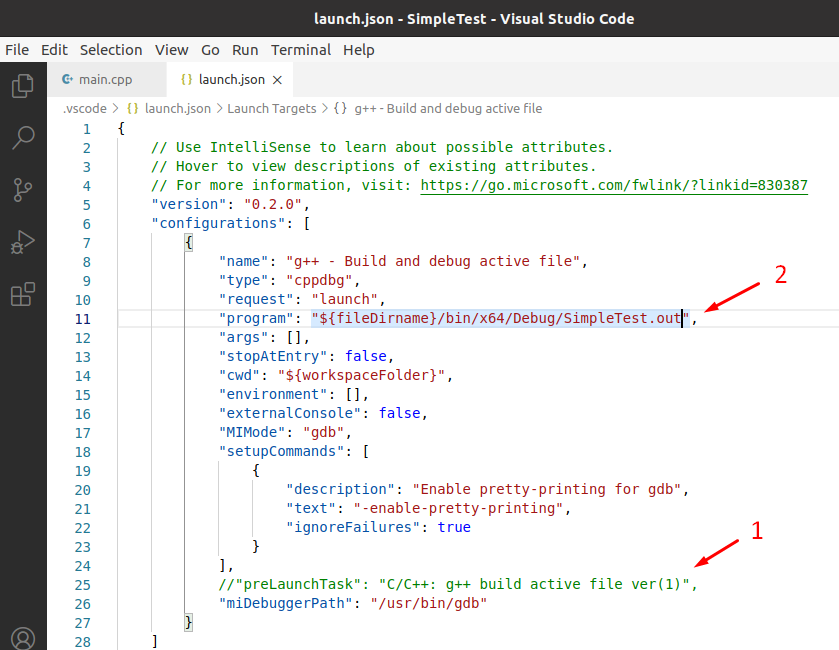
Task: Click the "configurations" key
Action: pos(218,223)
